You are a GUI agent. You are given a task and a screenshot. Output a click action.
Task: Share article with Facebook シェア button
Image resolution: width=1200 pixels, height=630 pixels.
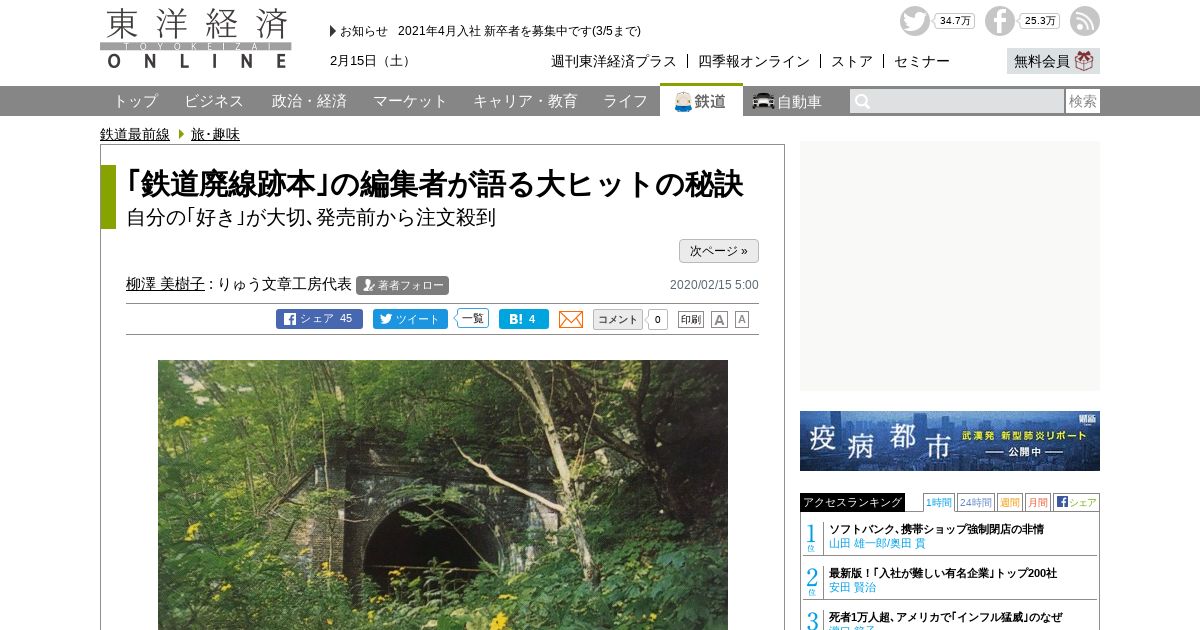click(319, 319)
